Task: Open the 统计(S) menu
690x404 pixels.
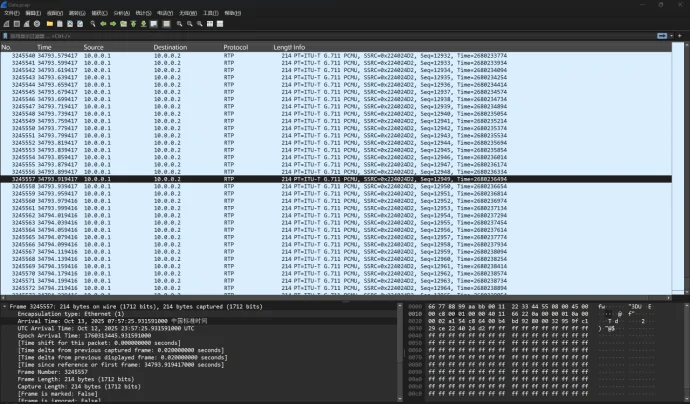Action: tap(143, 13)
